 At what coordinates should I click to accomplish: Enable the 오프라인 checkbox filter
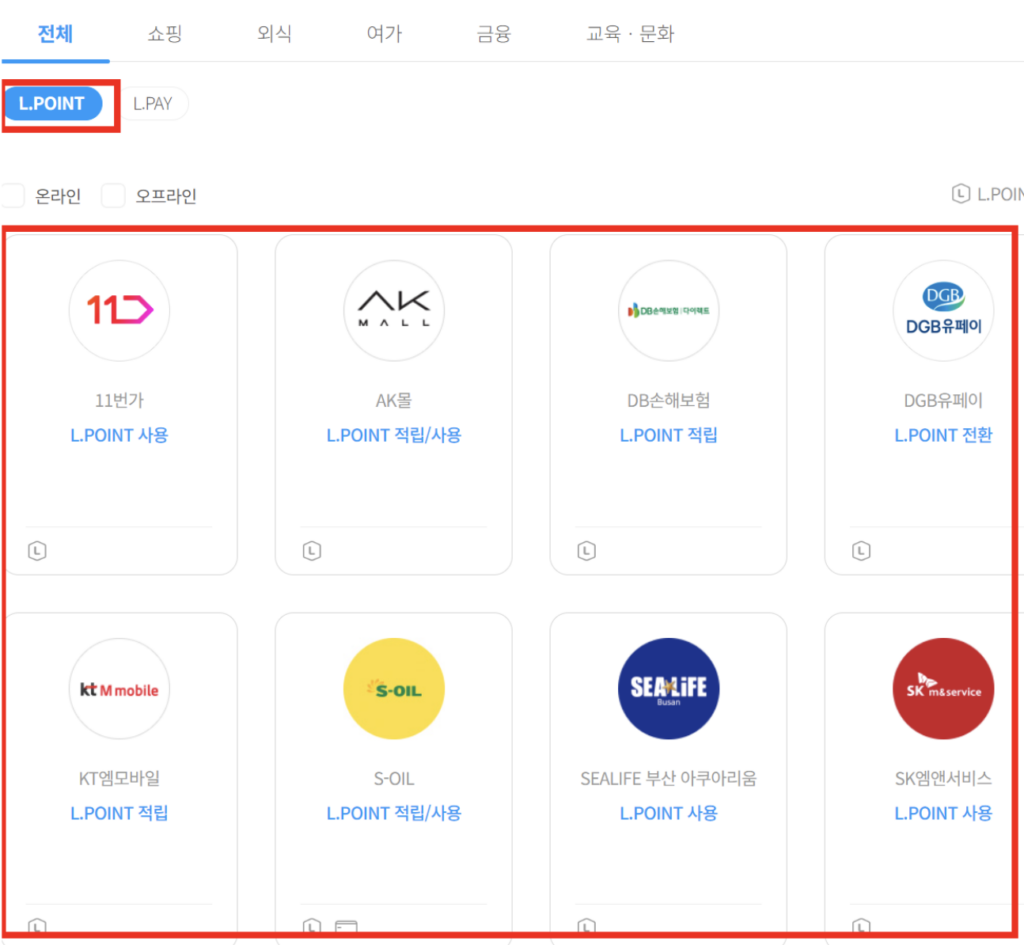[114, 196]
